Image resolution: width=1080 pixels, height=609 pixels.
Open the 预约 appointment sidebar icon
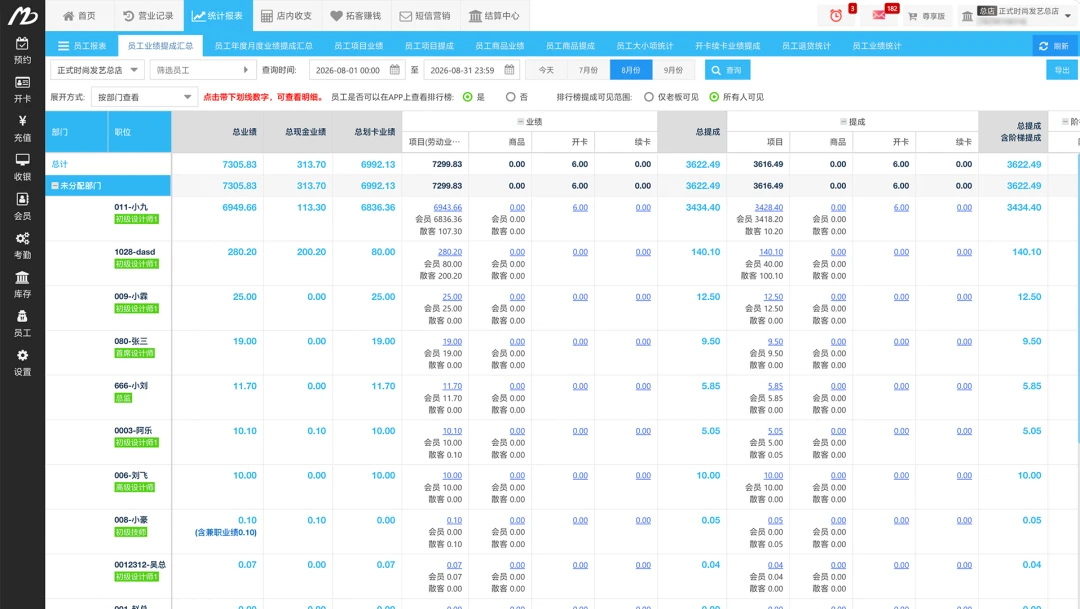click(x=22, y=51)
